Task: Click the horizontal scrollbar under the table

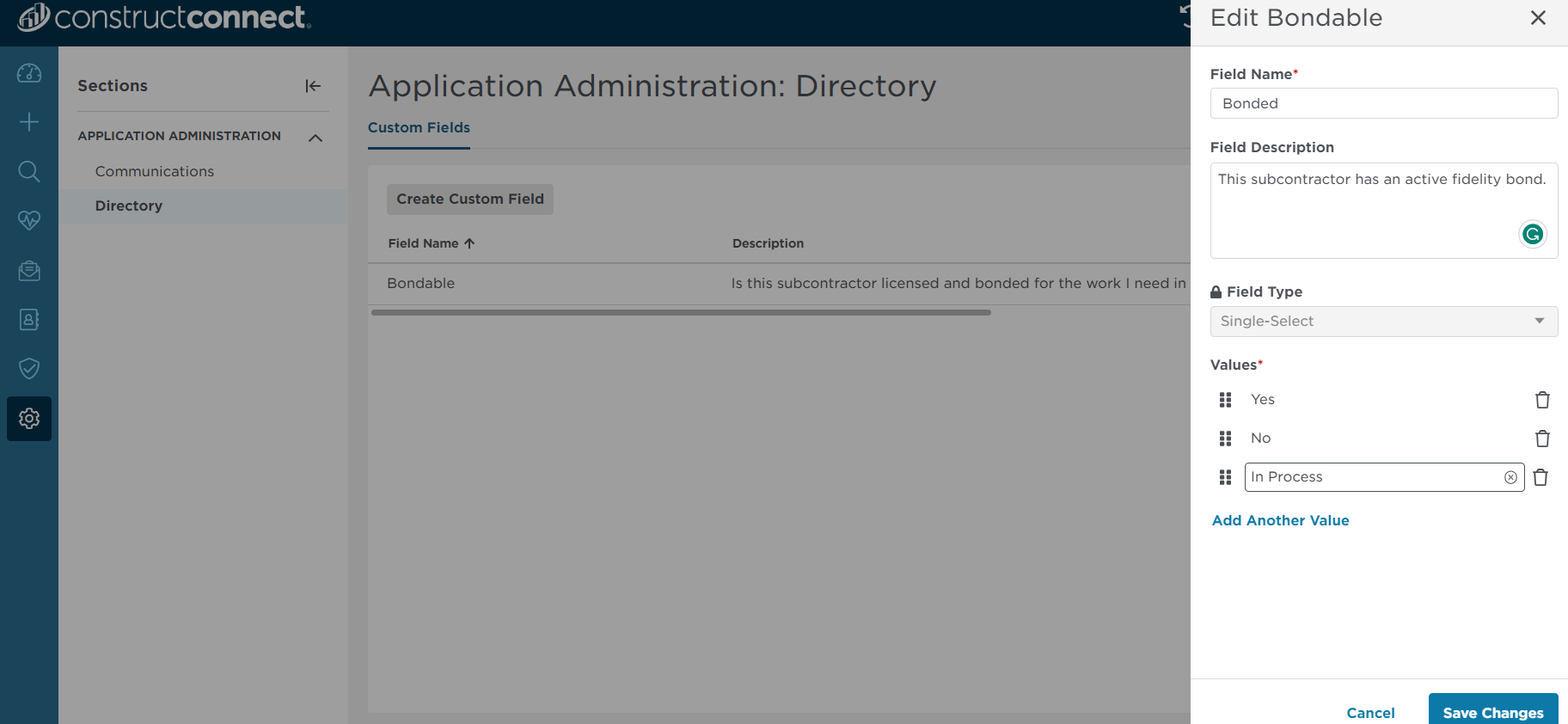Action: click(x=681, y=313)
